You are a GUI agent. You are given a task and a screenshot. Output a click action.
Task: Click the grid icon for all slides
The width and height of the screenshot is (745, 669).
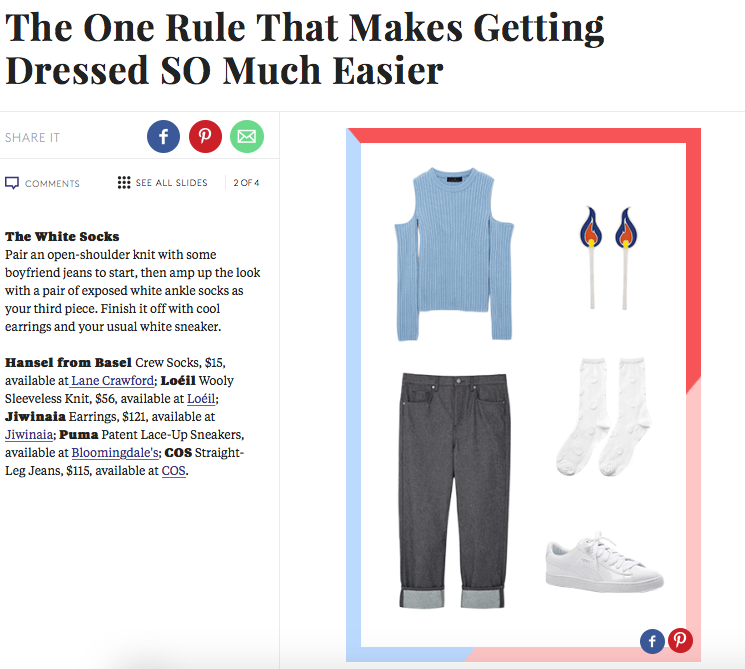point(124,182)
